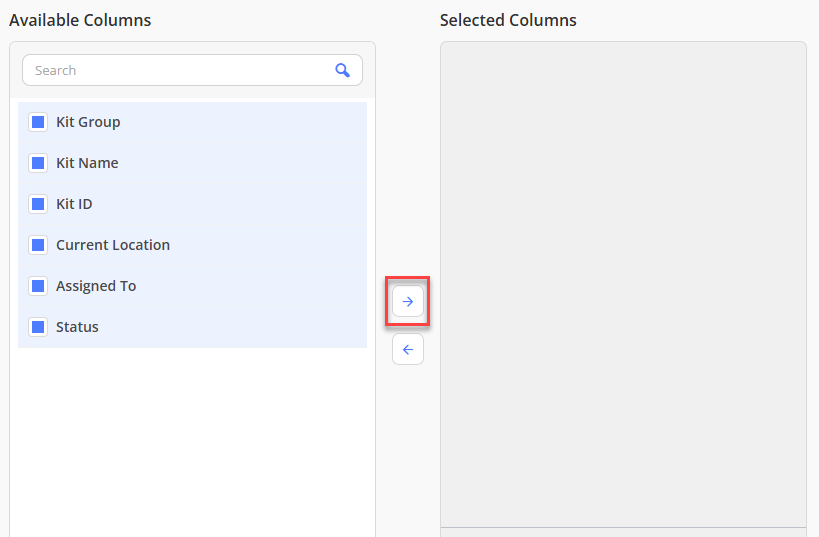Click empty area below the Status row
819x537 pixels.
point(192,441)
